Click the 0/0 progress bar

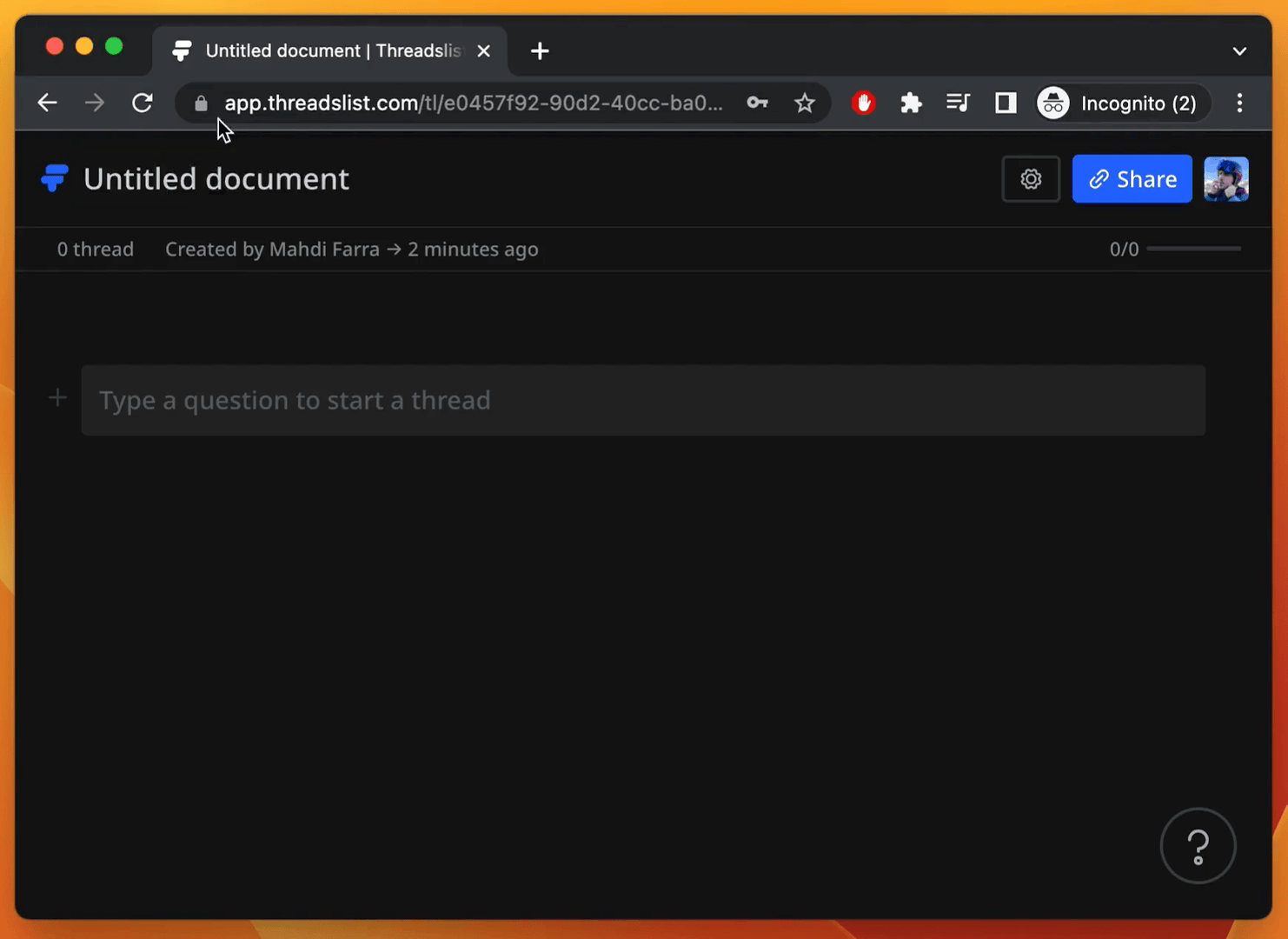[x=1193, y=249]
